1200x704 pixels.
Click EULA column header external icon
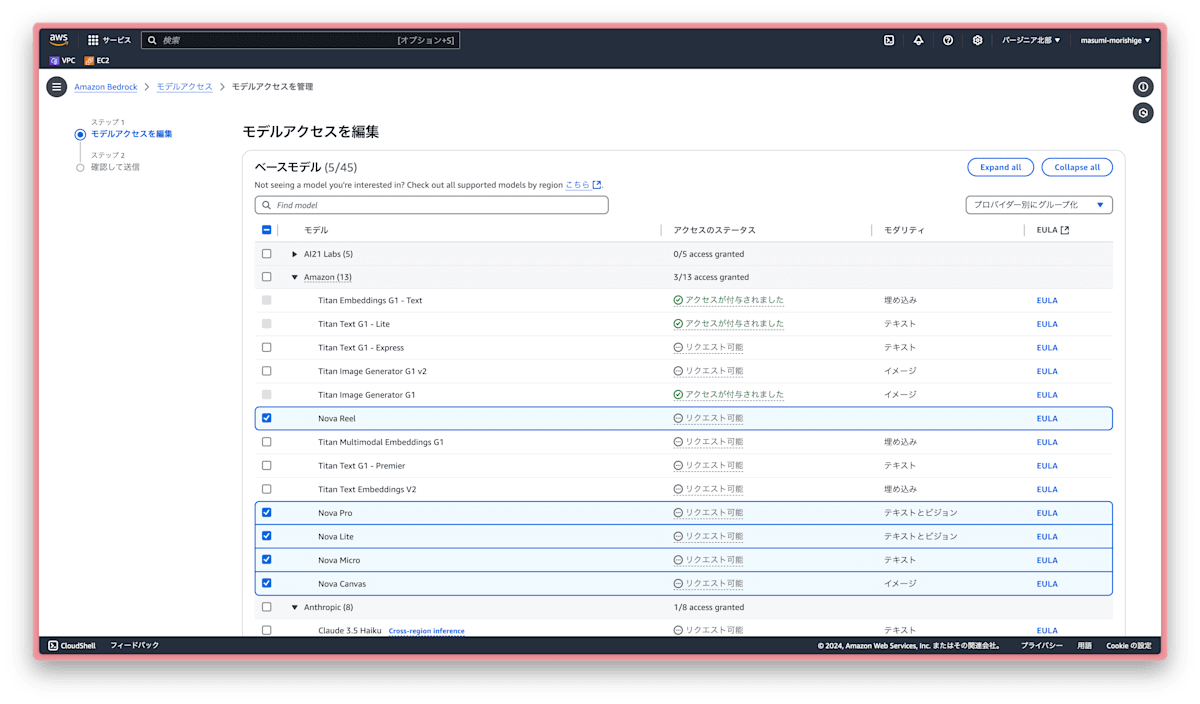click(1064, 230)
